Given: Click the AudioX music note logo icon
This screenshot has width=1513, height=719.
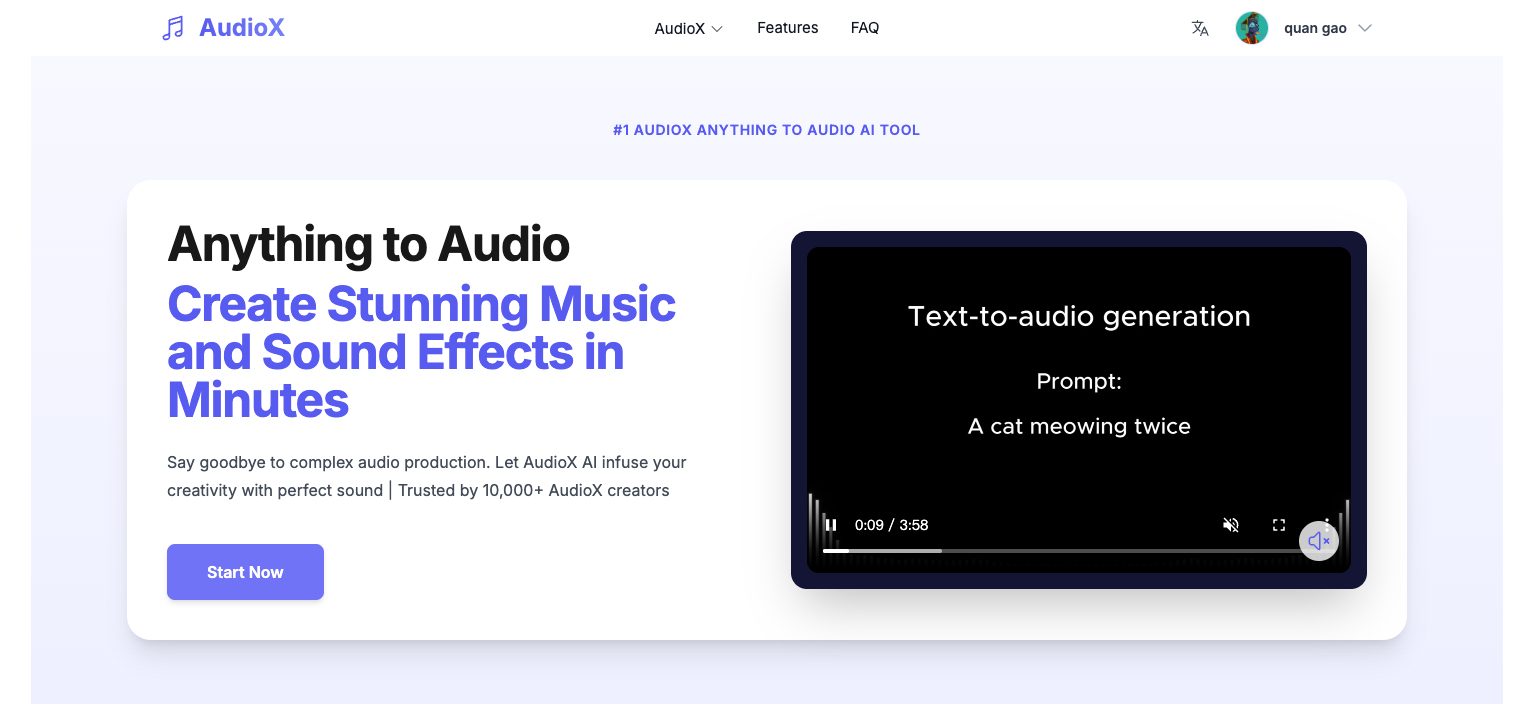Looking at the screenshot, I should coord(173,28).
